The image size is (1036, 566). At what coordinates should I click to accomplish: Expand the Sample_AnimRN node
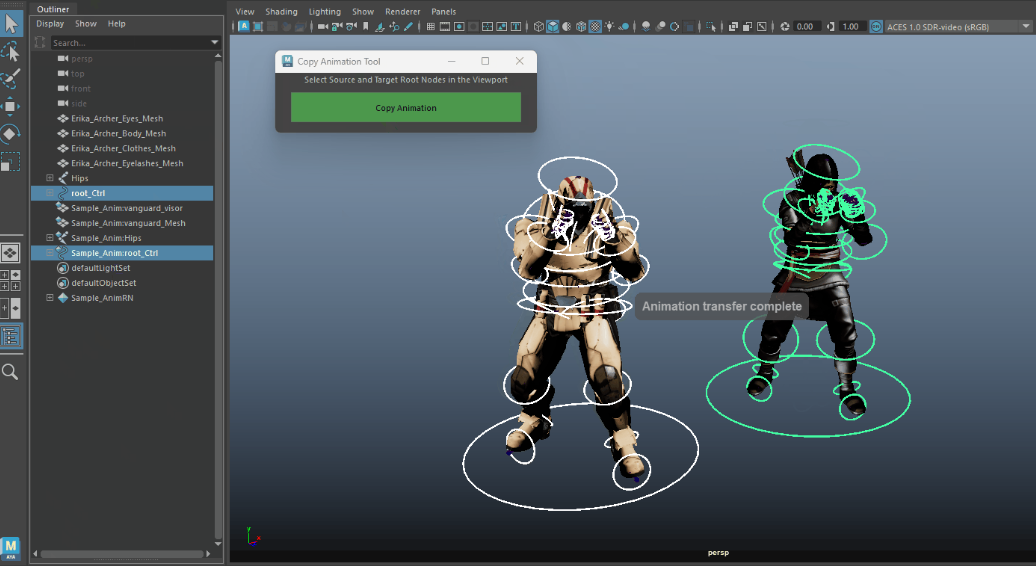50,298
